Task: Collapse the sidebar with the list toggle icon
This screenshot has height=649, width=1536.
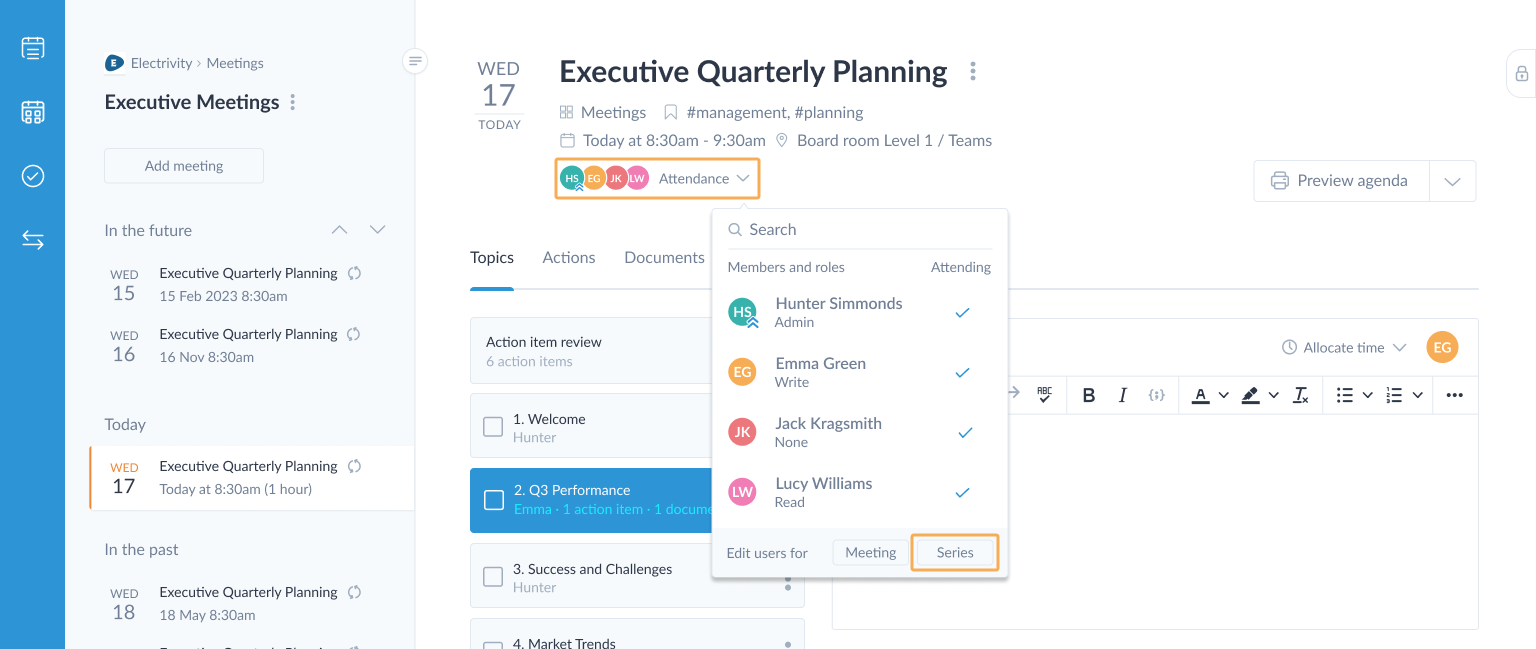Action: (x=416, y=62)
